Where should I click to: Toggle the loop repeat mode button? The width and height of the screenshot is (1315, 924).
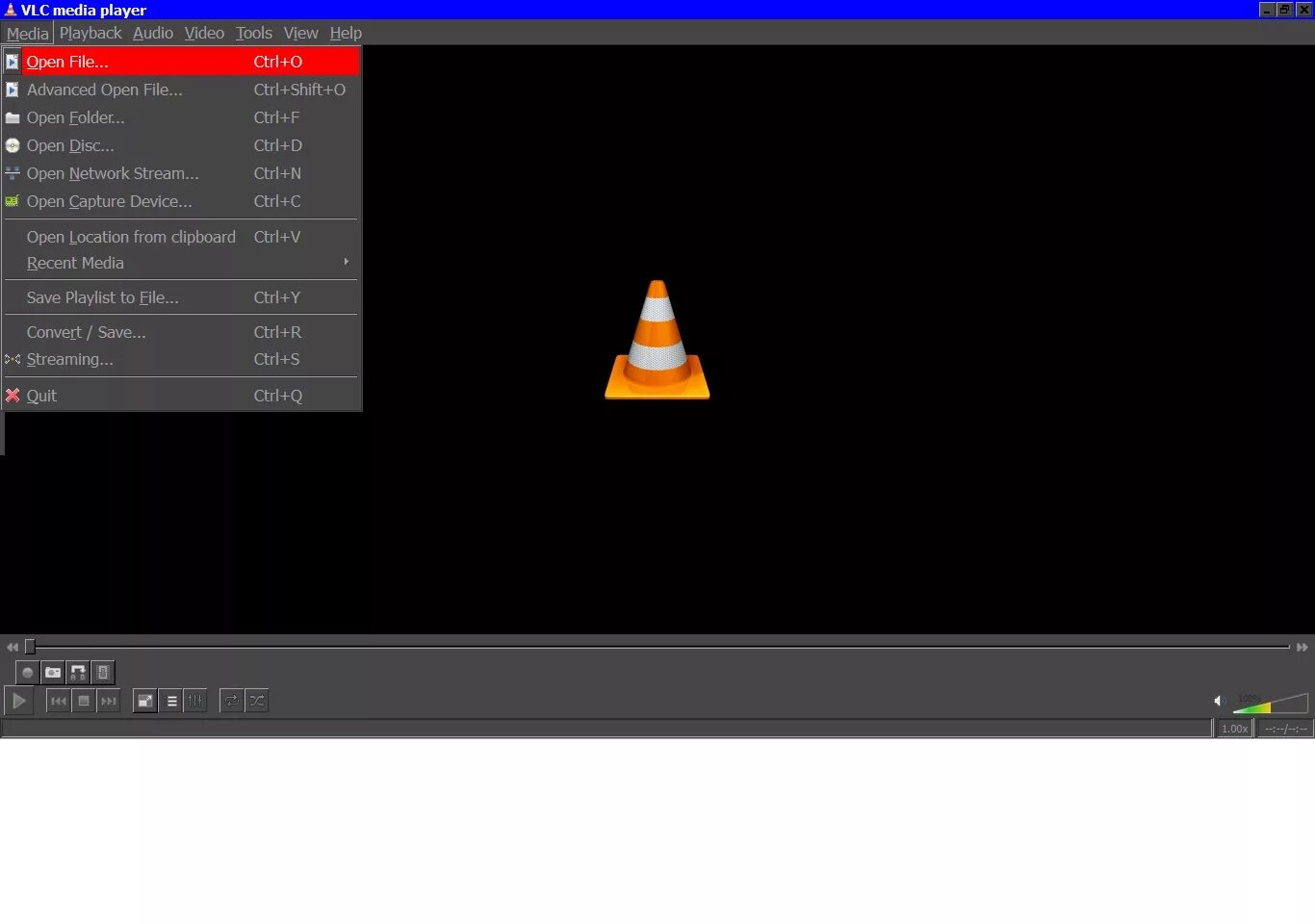pyautogui.click(x=232, y=701)
